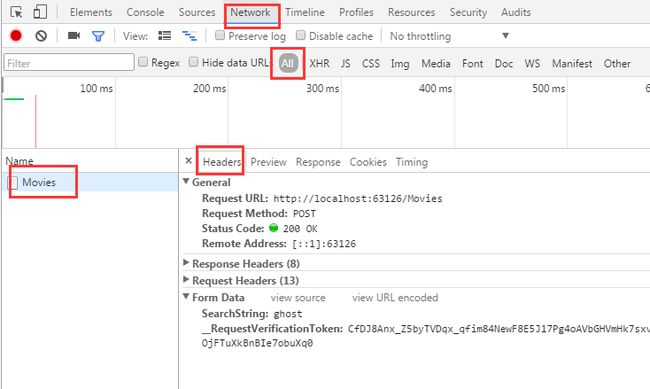Collapse the Form Data section
The image size is (650, 389).
point(186,297)
